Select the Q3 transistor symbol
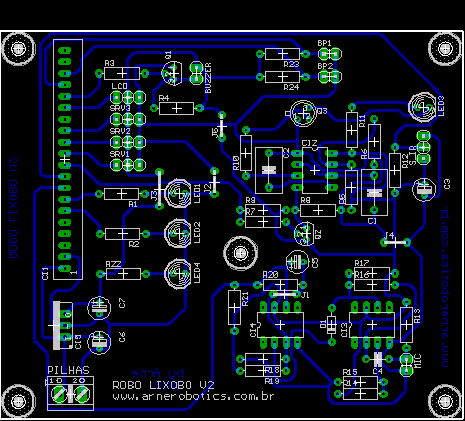The image size is (465, 421). (303, 113)
